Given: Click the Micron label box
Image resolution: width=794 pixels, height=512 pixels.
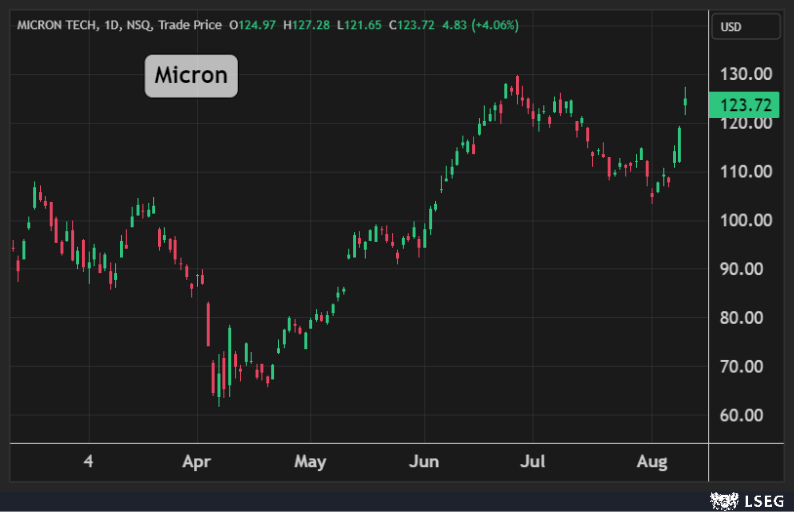Looking at the screenshot, I should 191,75.
